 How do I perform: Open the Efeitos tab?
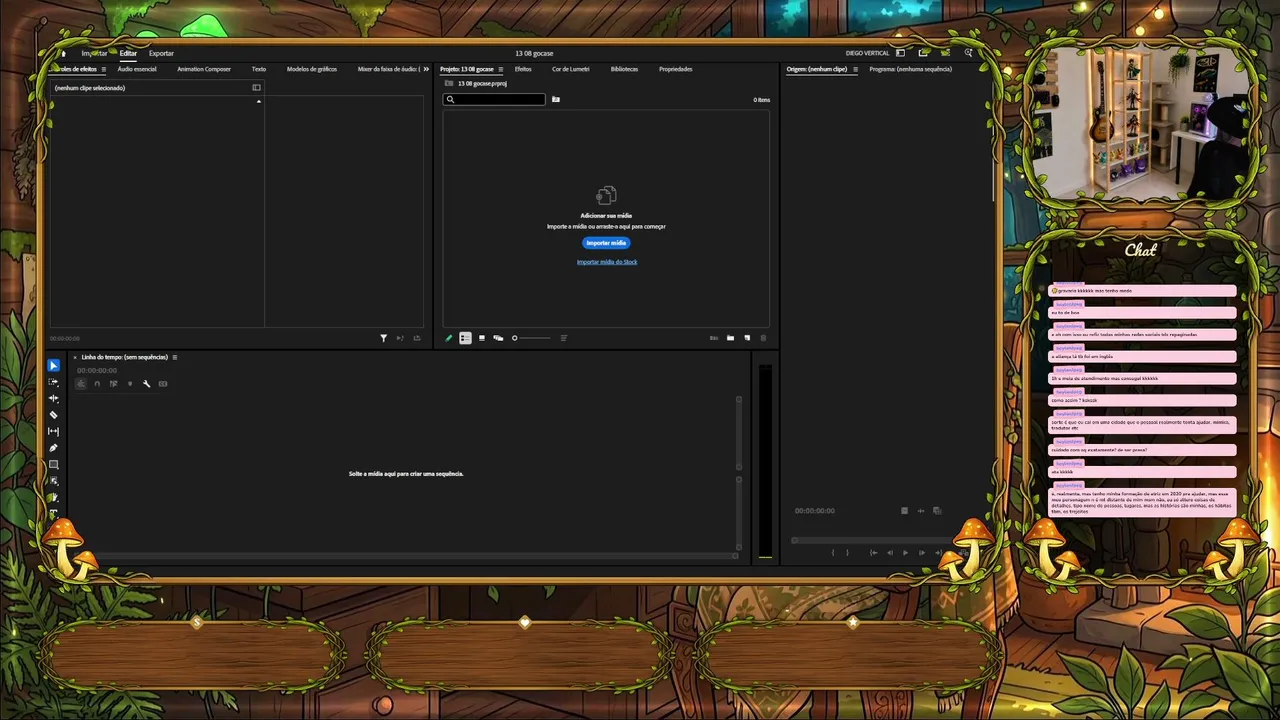click(523, 69)
